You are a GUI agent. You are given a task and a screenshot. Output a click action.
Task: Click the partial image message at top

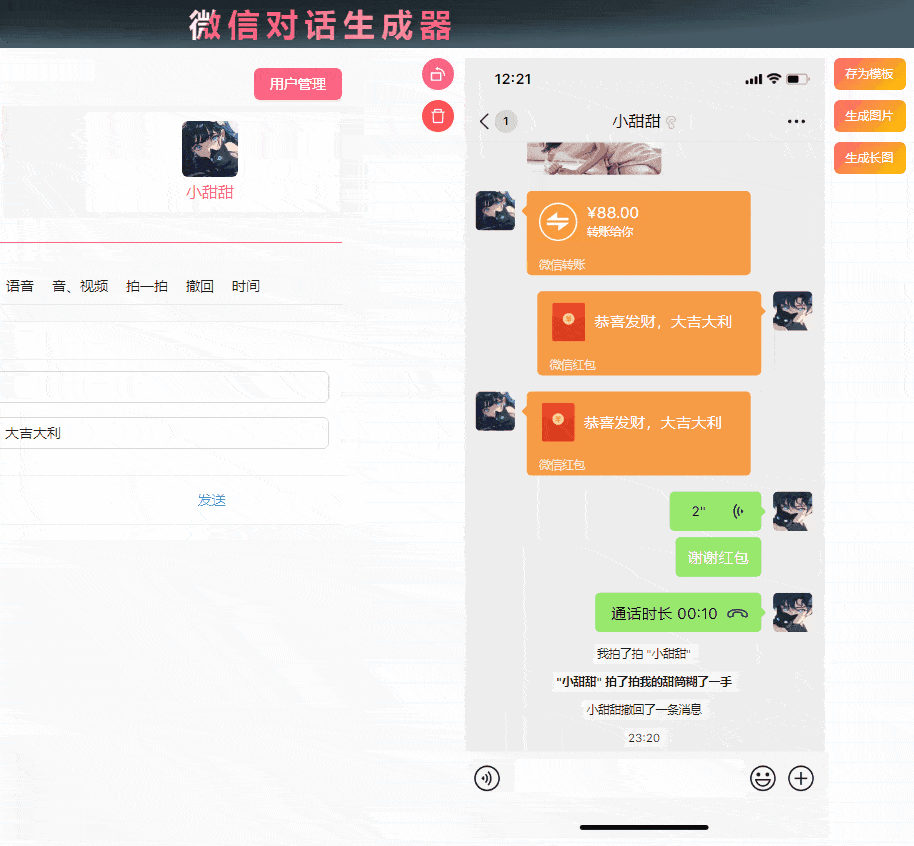click(594, 159)
